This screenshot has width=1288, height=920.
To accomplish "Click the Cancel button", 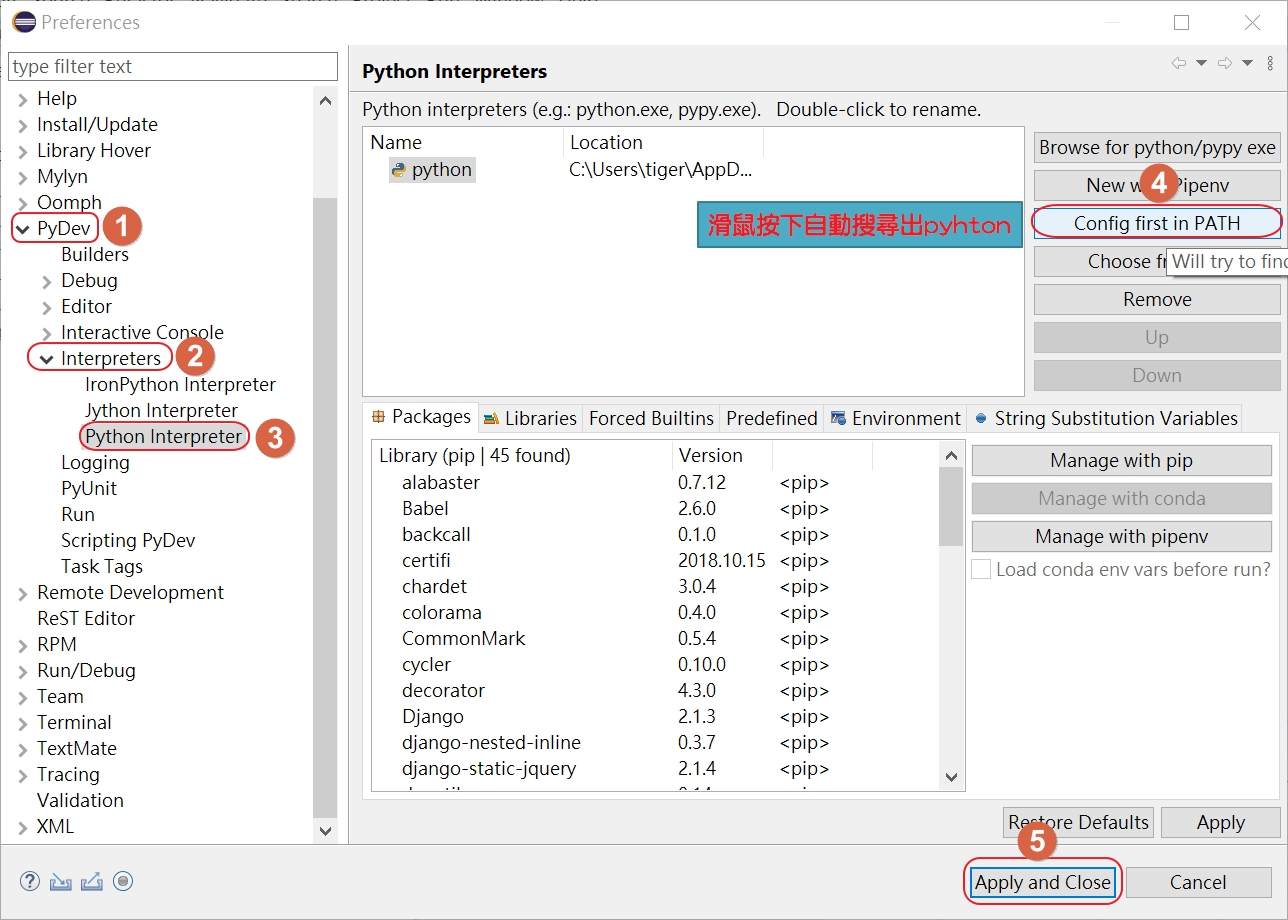I will [x=1198, y=882].
